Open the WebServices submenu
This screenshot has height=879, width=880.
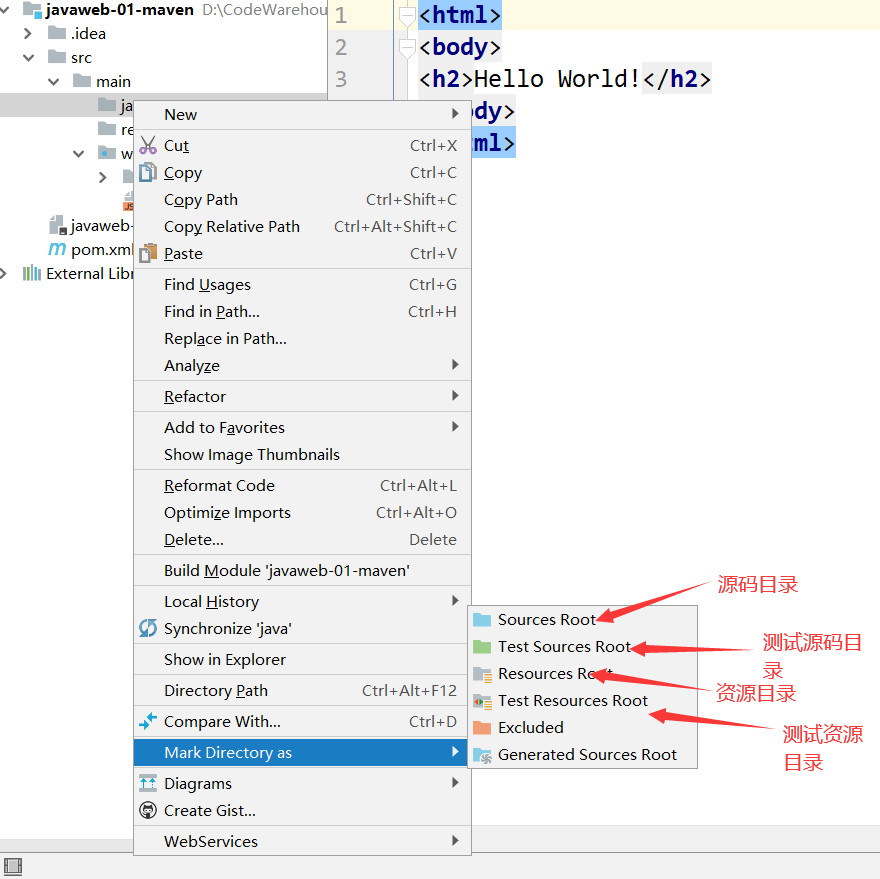coord(302,841)
